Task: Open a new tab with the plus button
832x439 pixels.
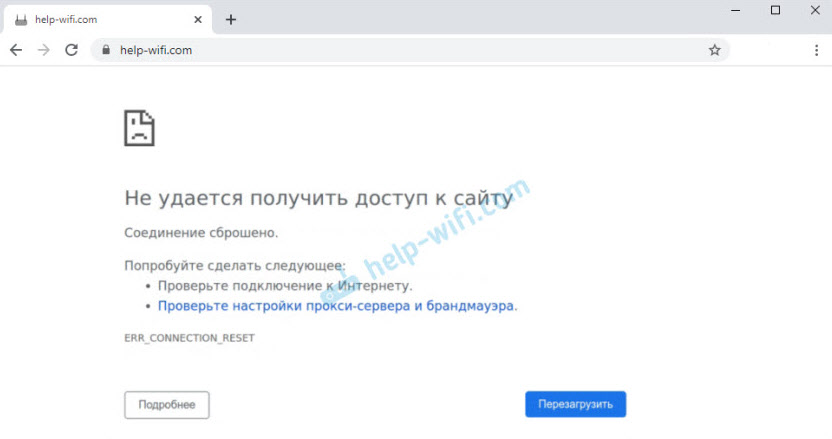Action: (230, 20)
